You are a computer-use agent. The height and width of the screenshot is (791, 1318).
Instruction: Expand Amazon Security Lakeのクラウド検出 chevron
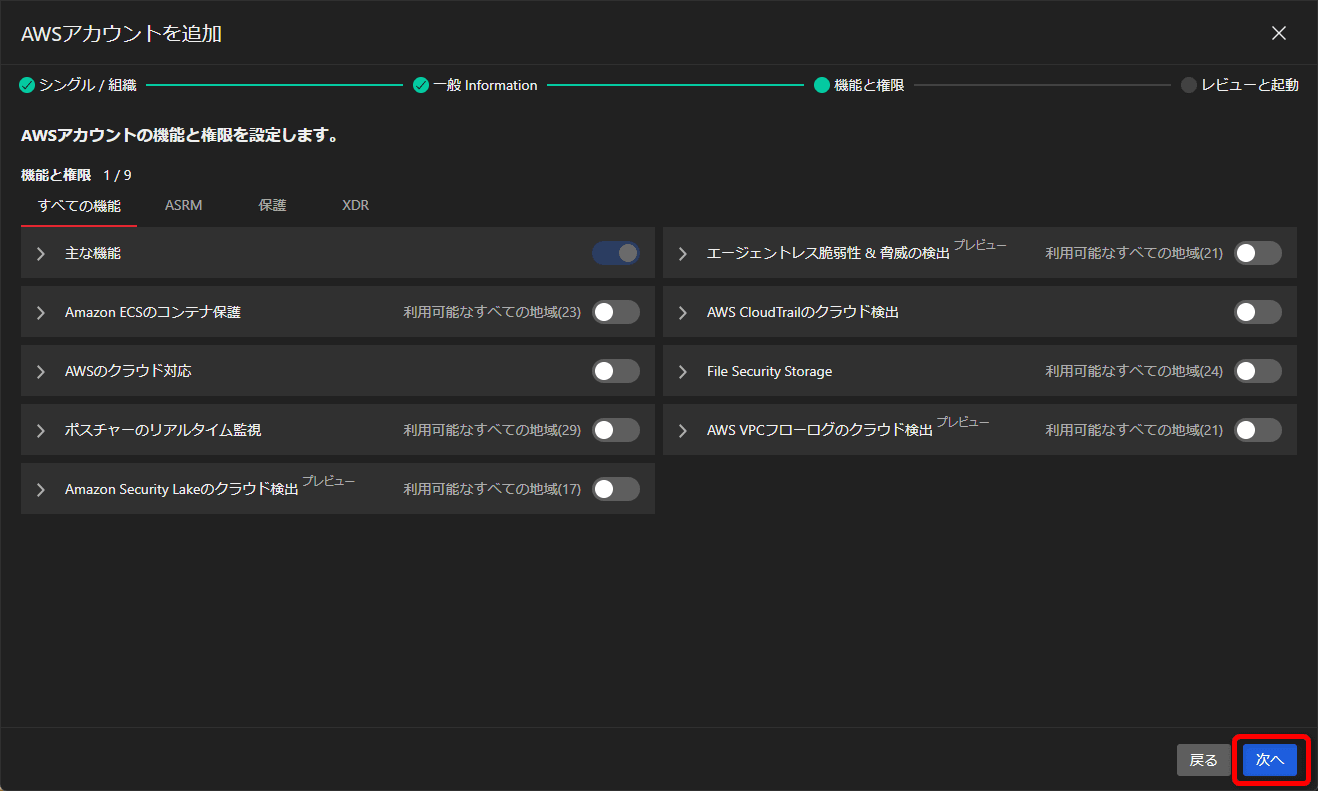pos(41,490)
